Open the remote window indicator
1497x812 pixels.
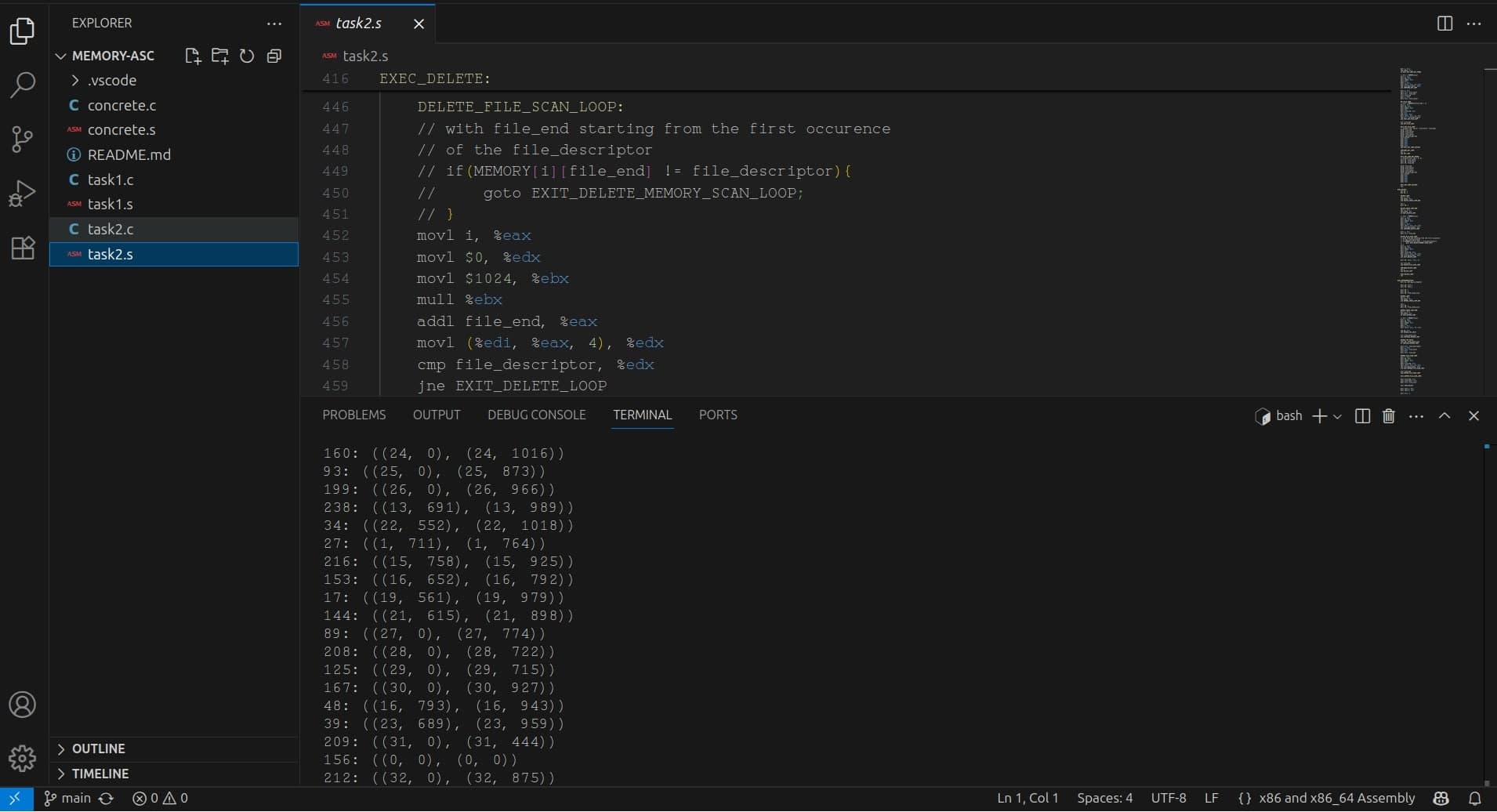16,799
